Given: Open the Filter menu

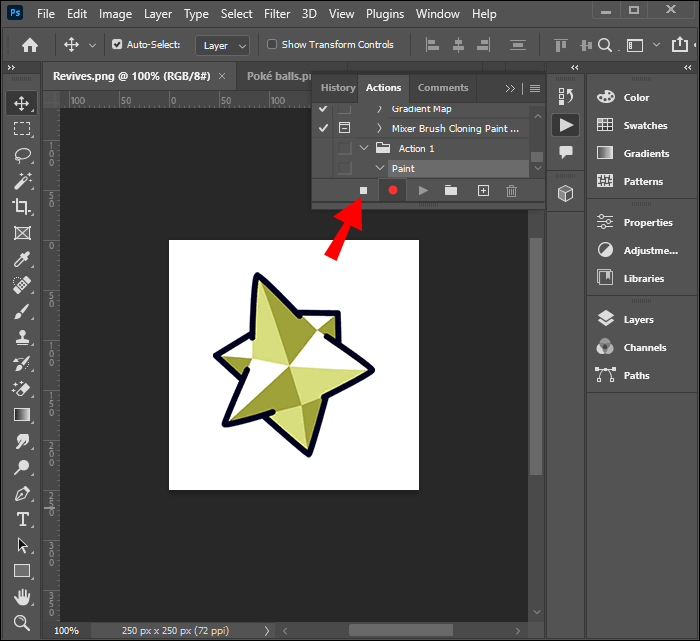Looking at the screenshot, I should click(x=277, y=14).
